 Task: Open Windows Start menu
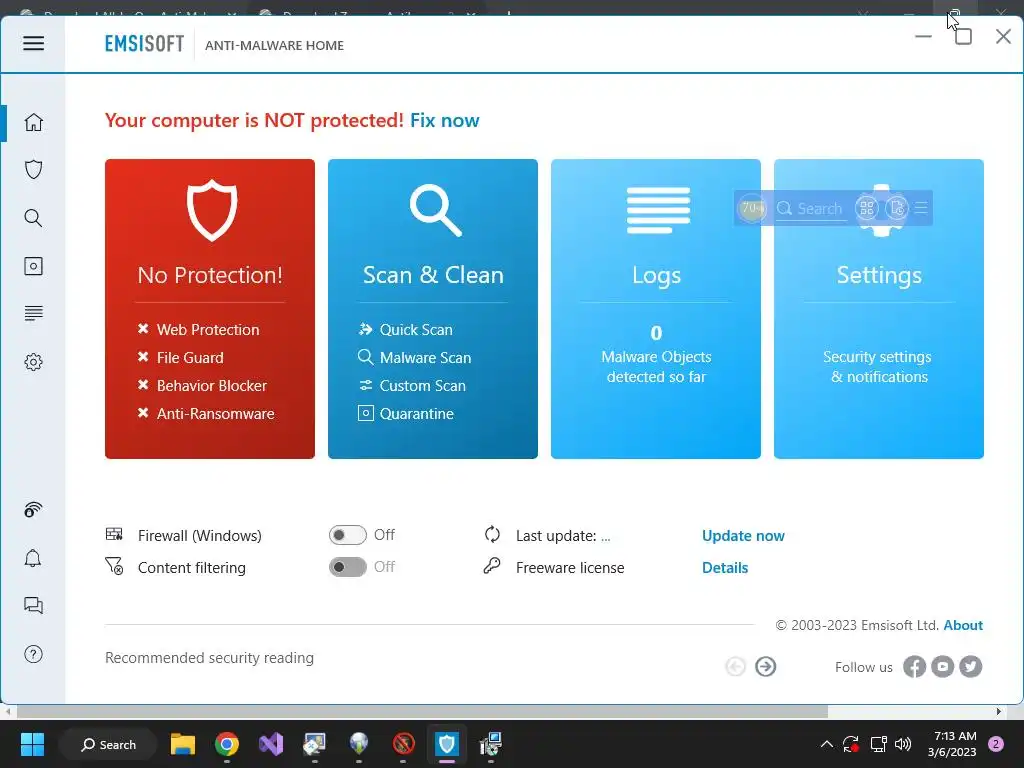coord(32,744)
